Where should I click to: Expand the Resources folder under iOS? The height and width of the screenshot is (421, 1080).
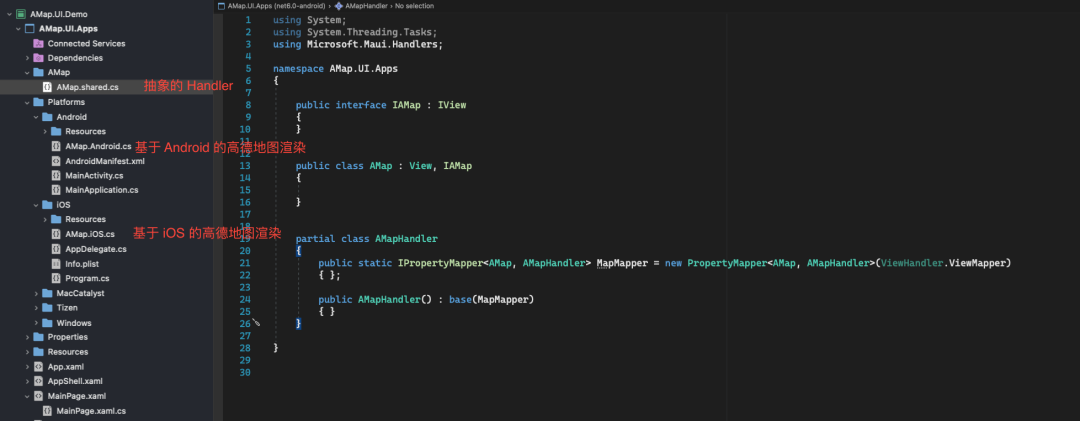(45, 219)
